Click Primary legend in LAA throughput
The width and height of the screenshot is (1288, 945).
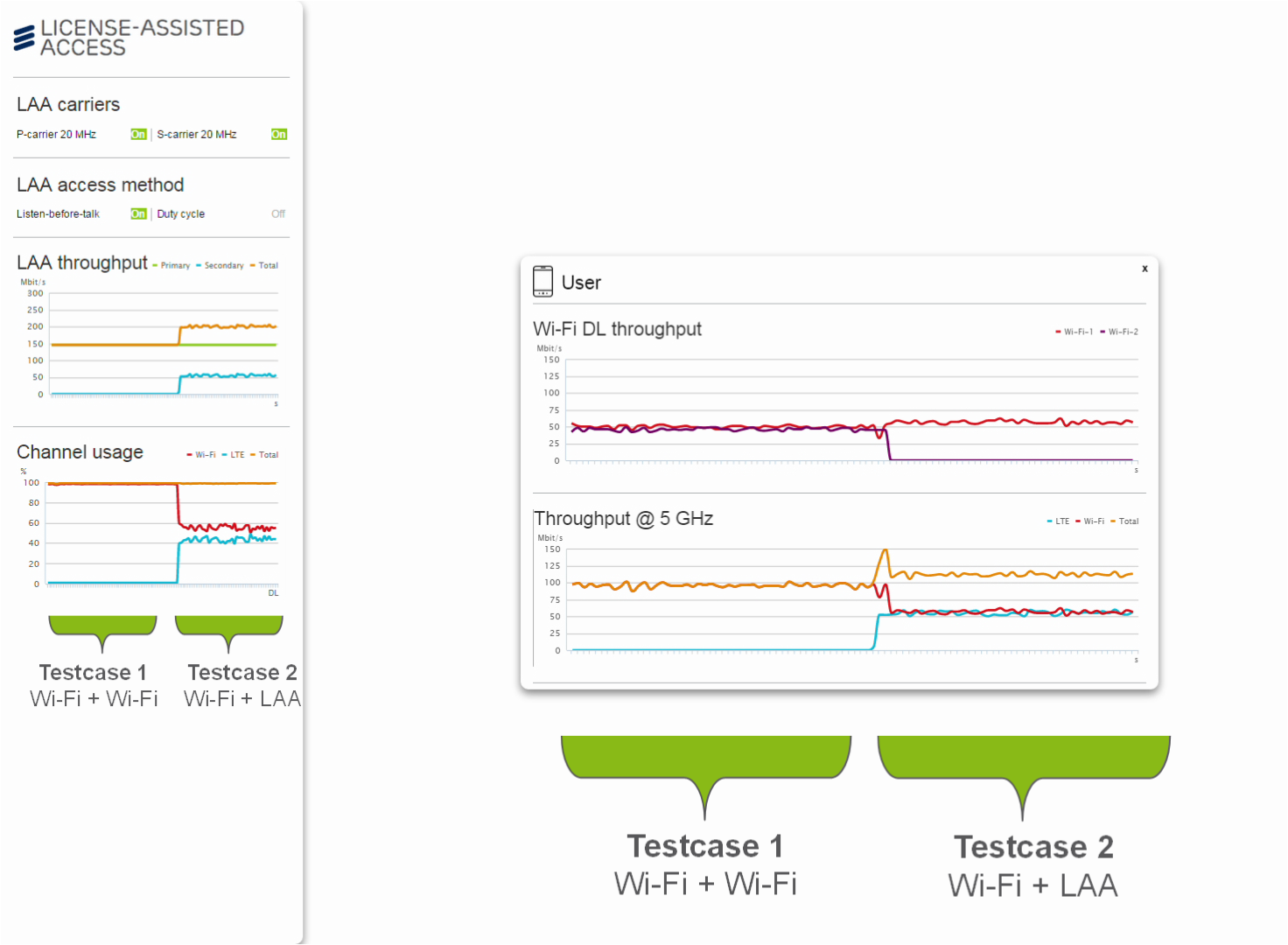[x=174, y=266]
